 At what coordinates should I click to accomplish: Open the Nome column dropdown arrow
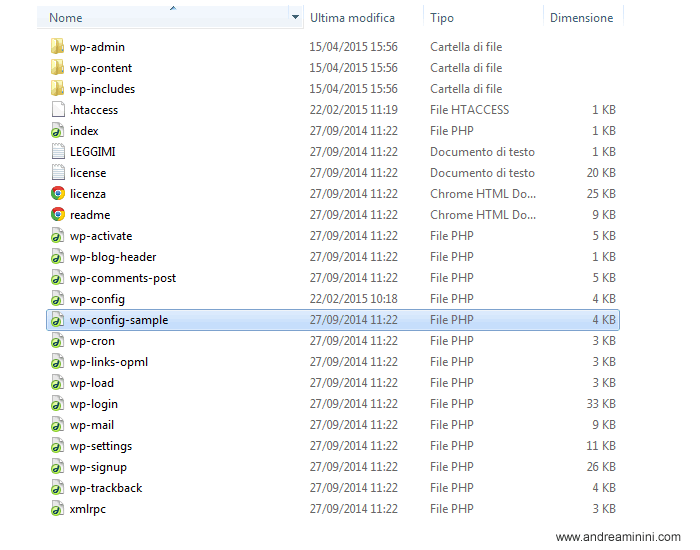(x=295, y=18)
